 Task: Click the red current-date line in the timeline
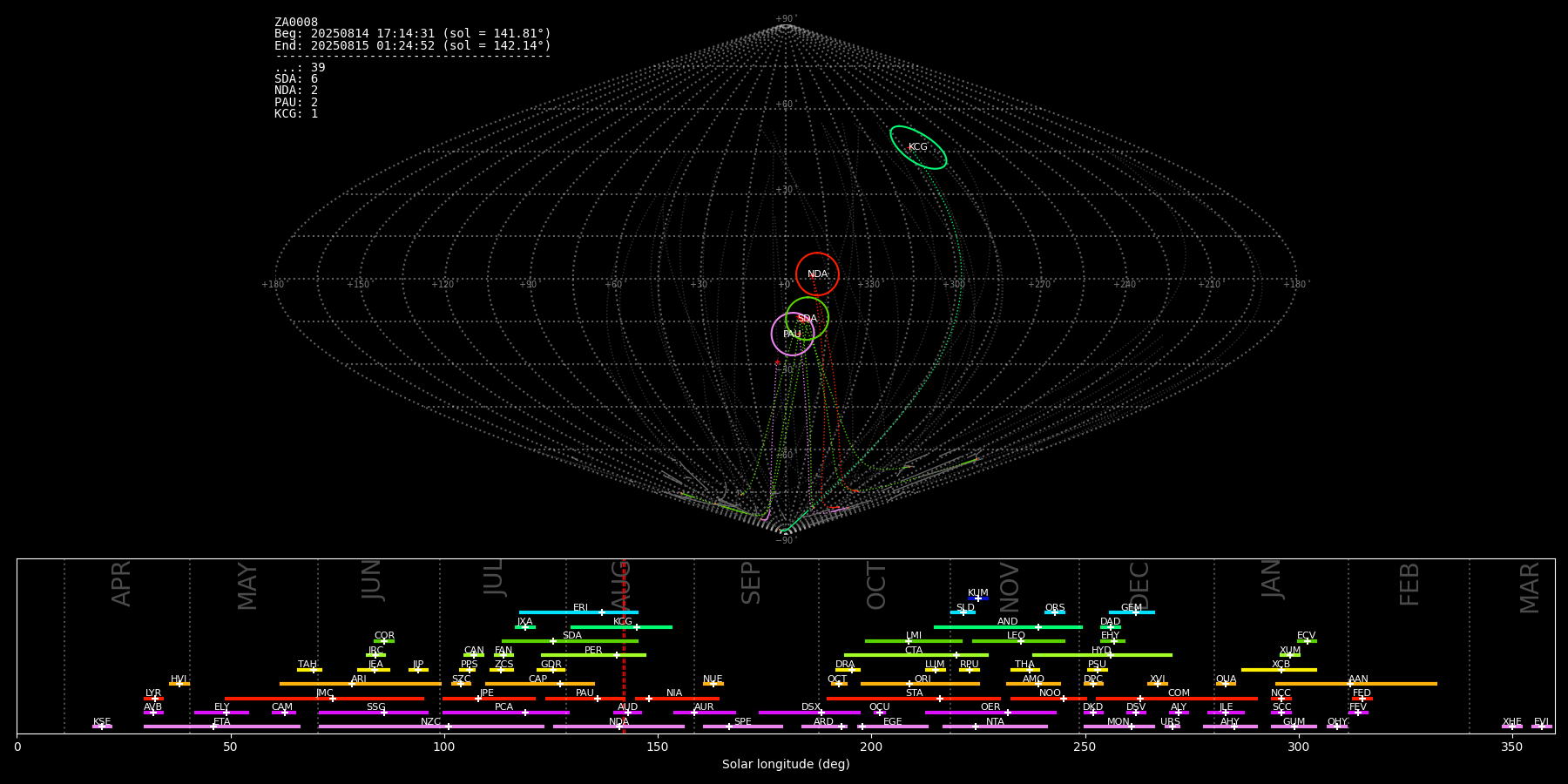[624, 646]
